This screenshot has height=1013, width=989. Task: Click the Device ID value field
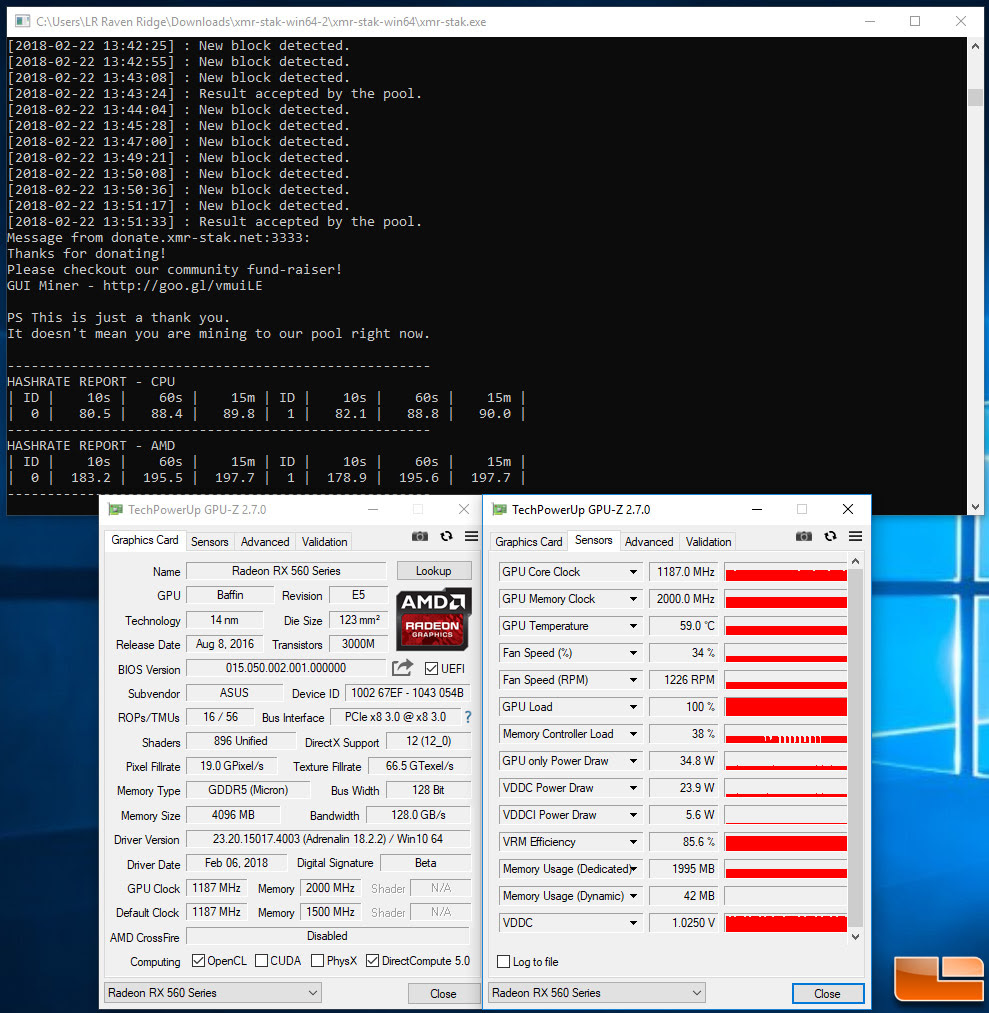(x=408, y=693)
